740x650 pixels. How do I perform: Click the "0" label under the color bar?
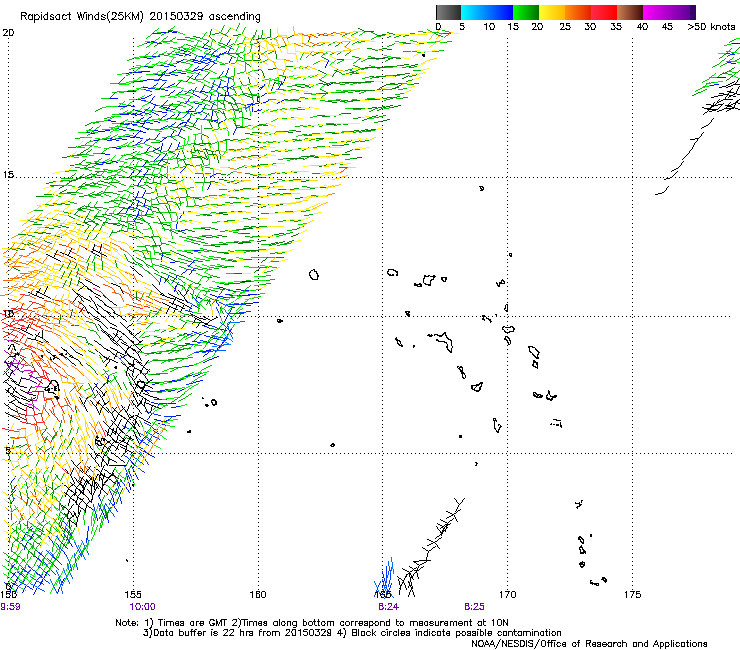[x=438, y=26]
